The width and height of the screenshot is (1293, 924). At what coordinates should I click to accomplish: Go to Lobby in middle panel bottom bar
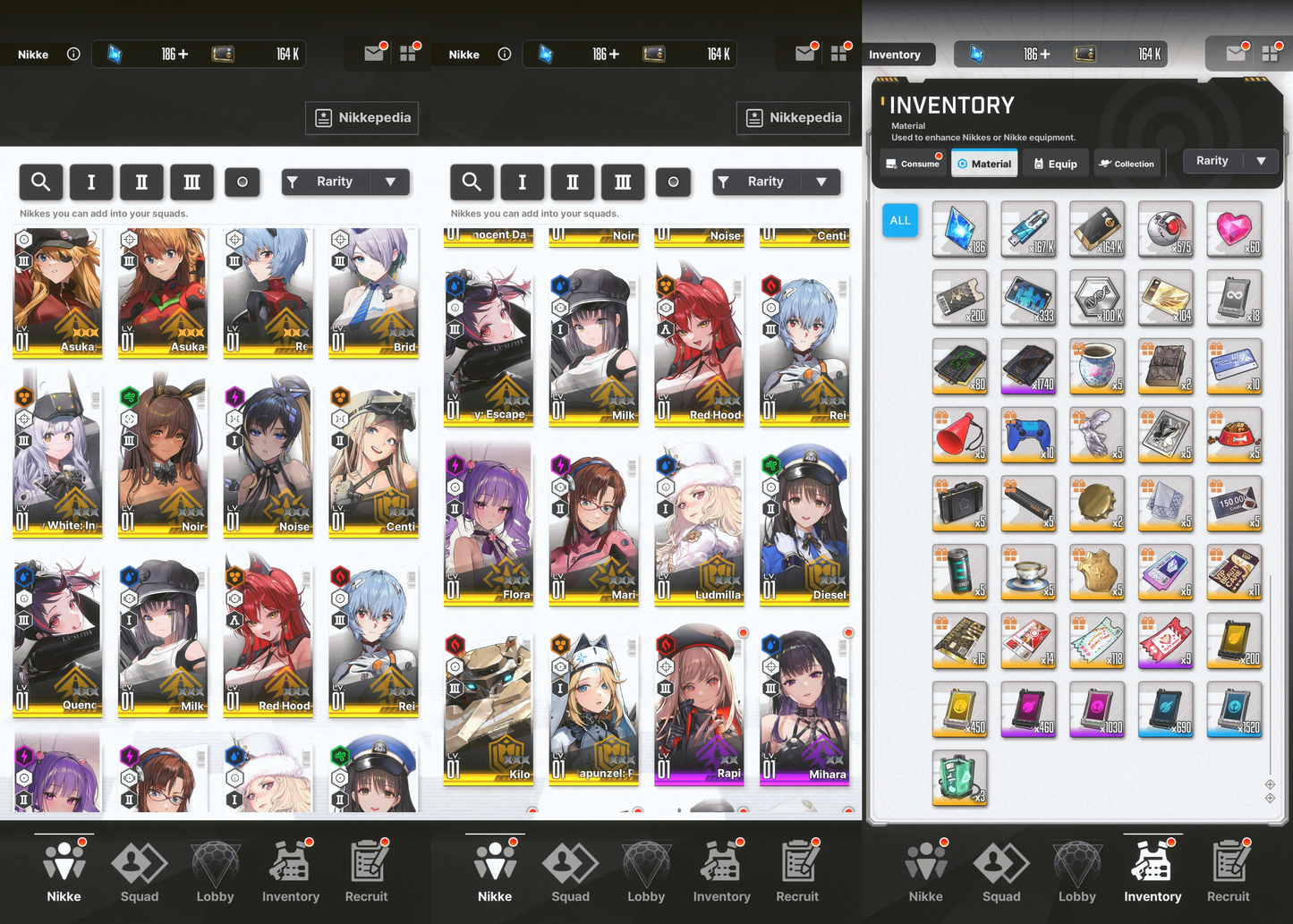[646, 871]
